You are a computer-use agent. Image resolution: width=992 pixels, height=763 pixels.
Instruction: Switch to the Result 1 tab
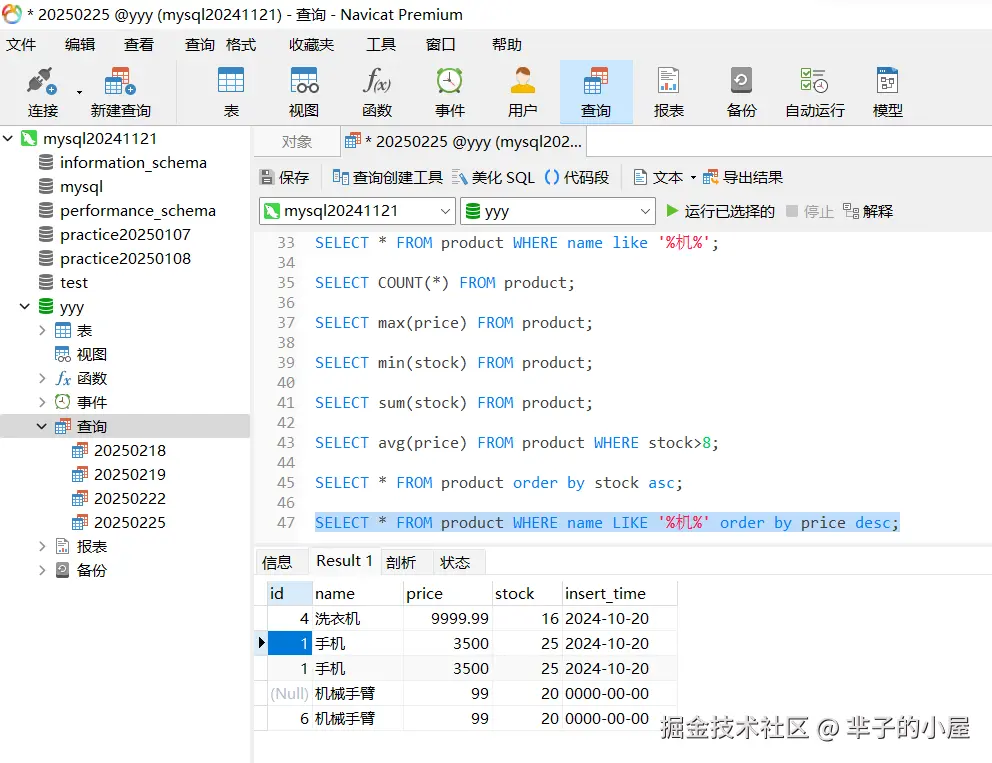pos(345,561)
